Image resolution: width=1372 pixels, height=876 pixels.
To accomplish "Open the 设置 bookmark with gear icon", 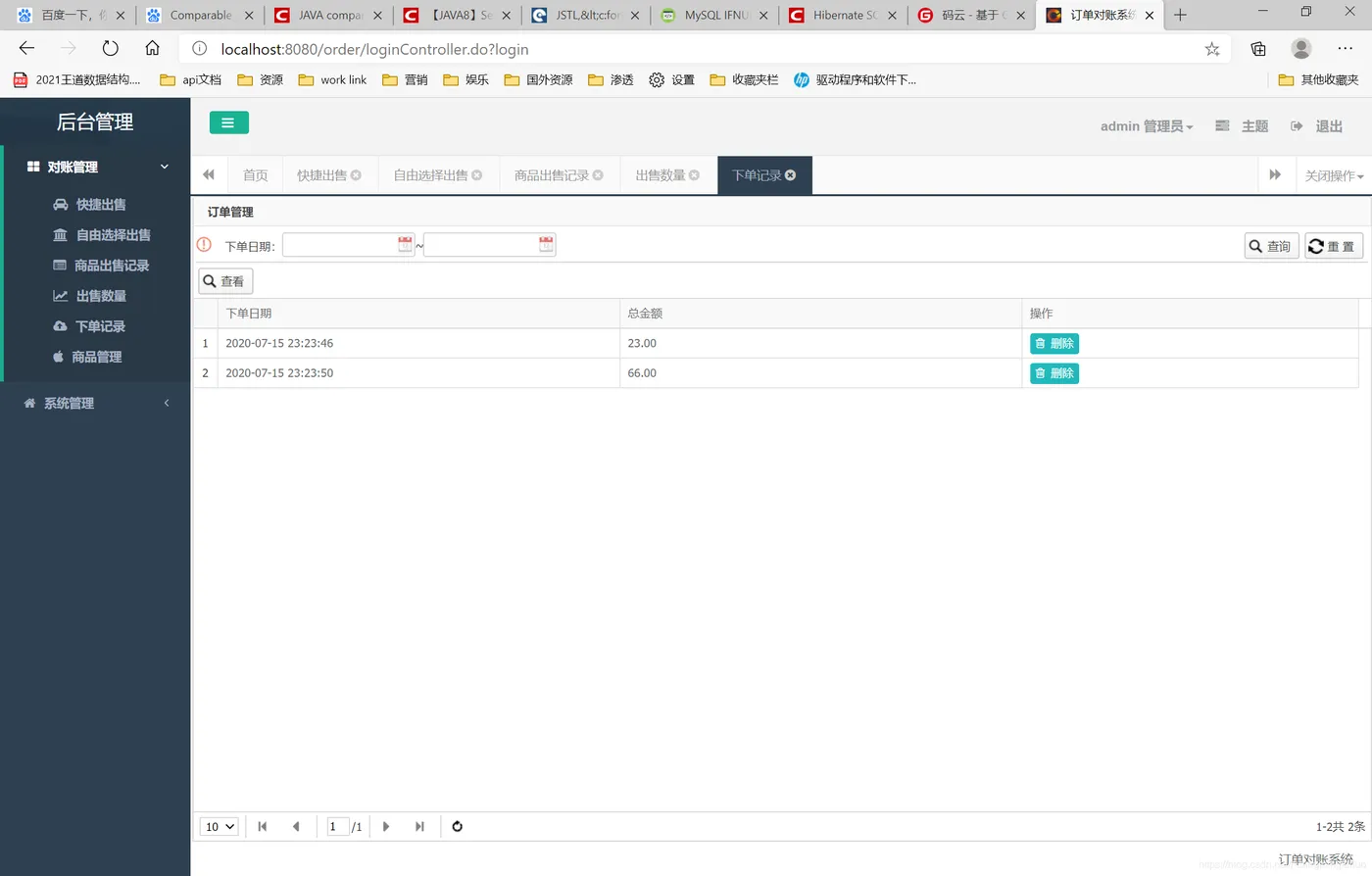I will [x=672, y=80].
